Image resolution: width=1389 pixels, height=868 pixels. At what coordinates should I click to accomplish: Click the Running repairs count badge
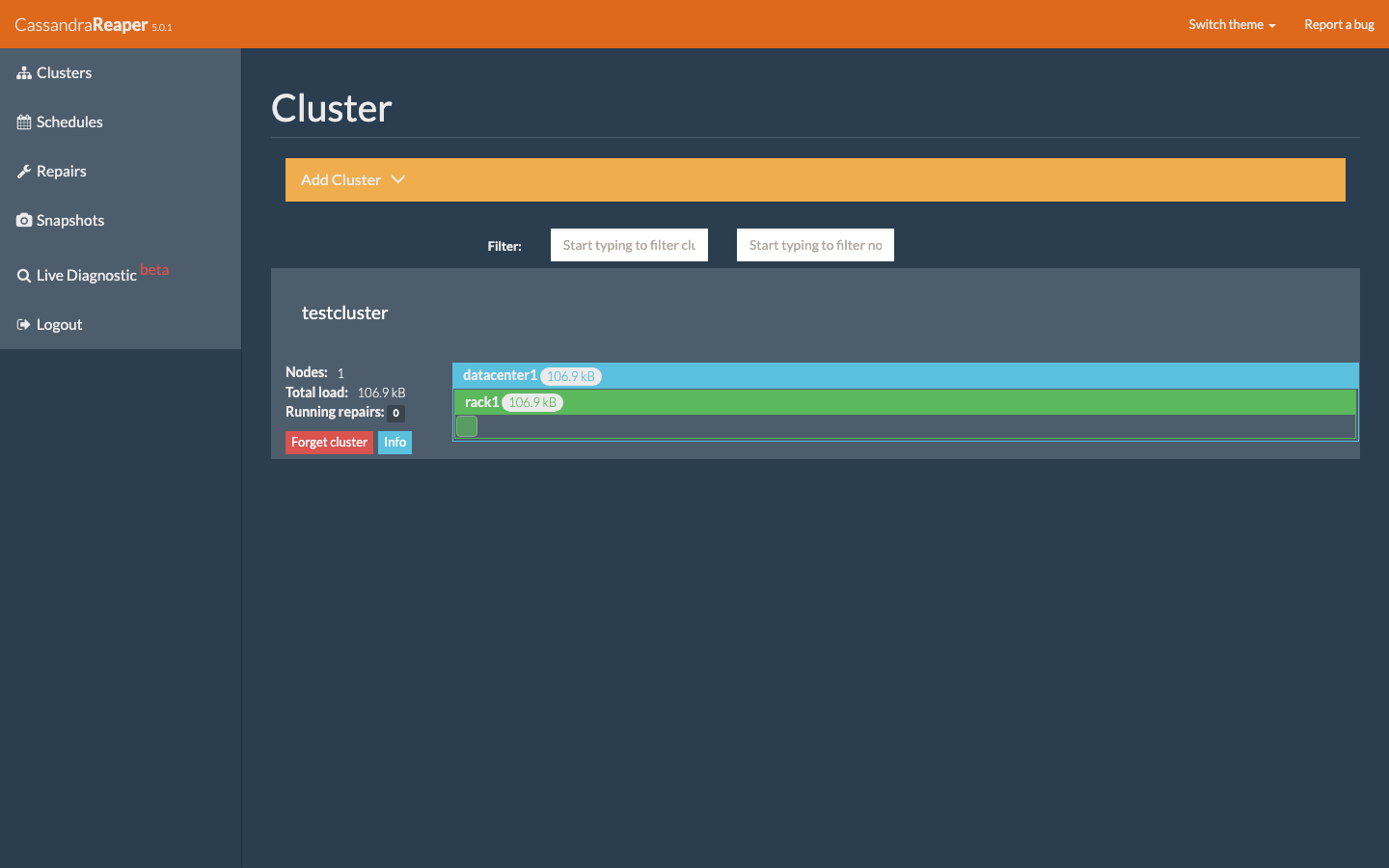coord(395,413)
